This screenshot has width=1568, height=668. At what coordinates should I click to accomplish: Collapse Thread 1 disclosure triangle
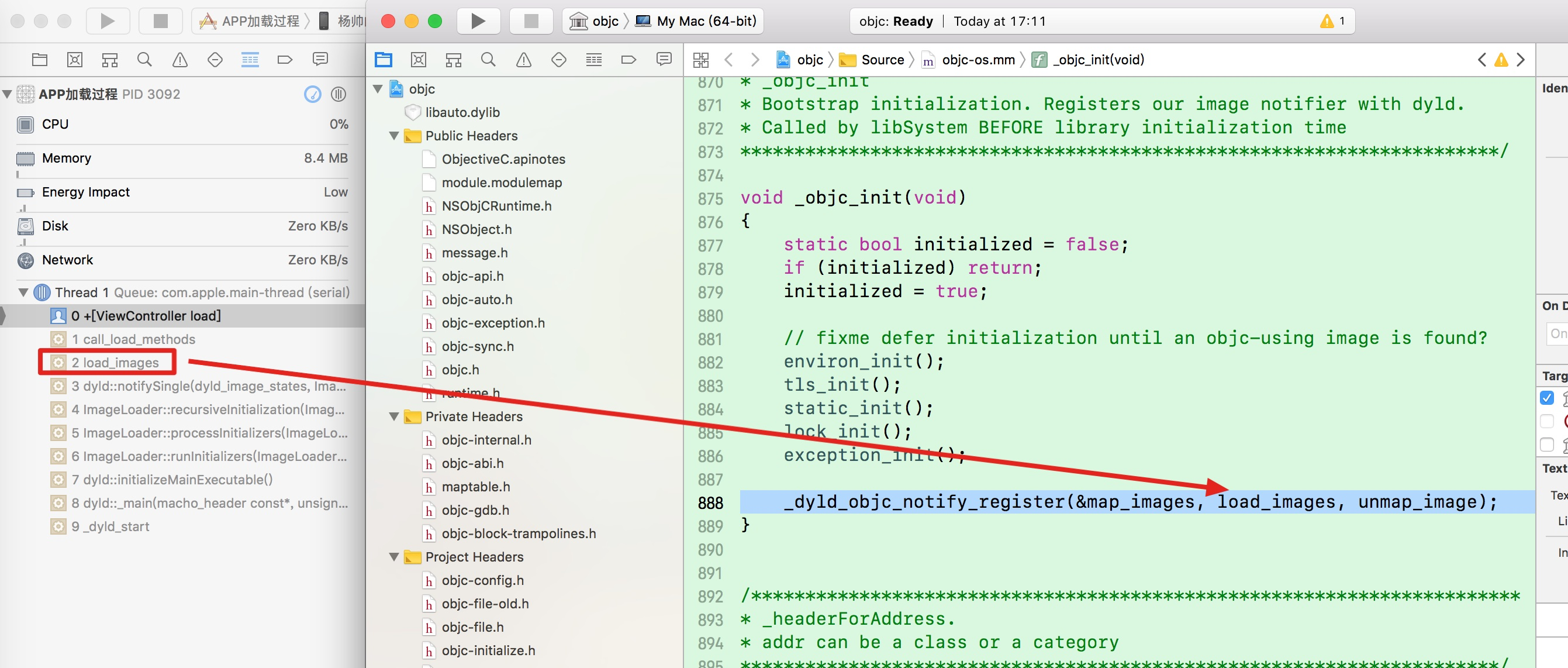(x=23, y=292)
